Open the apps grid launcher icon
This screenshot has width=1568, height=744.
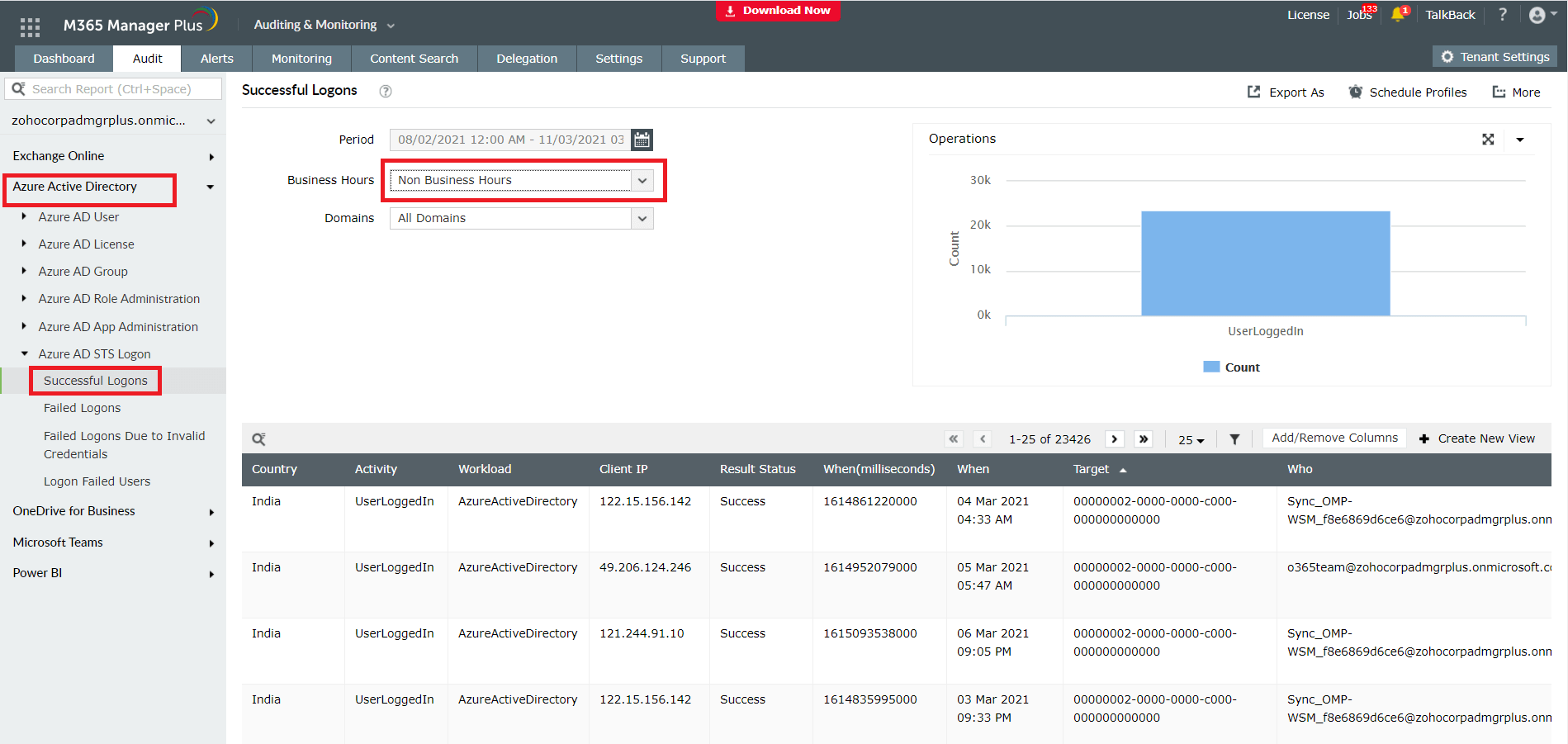pos(30,27)
